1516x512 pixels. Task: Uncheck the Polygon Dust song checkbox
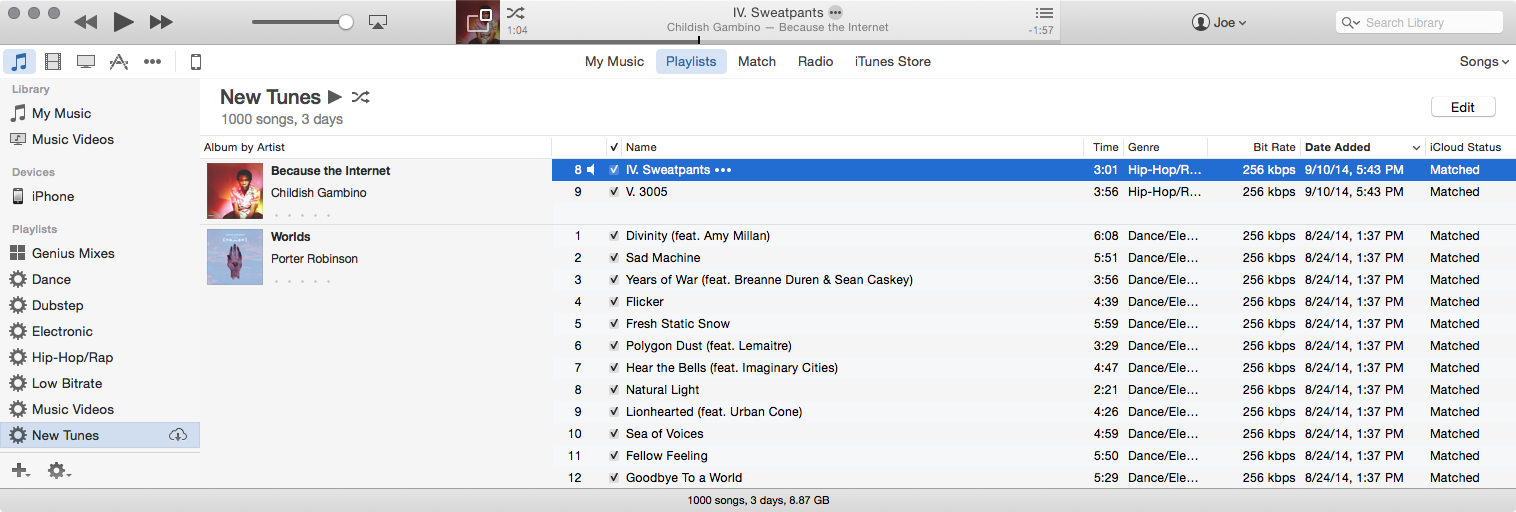click(x=614, y=346)
